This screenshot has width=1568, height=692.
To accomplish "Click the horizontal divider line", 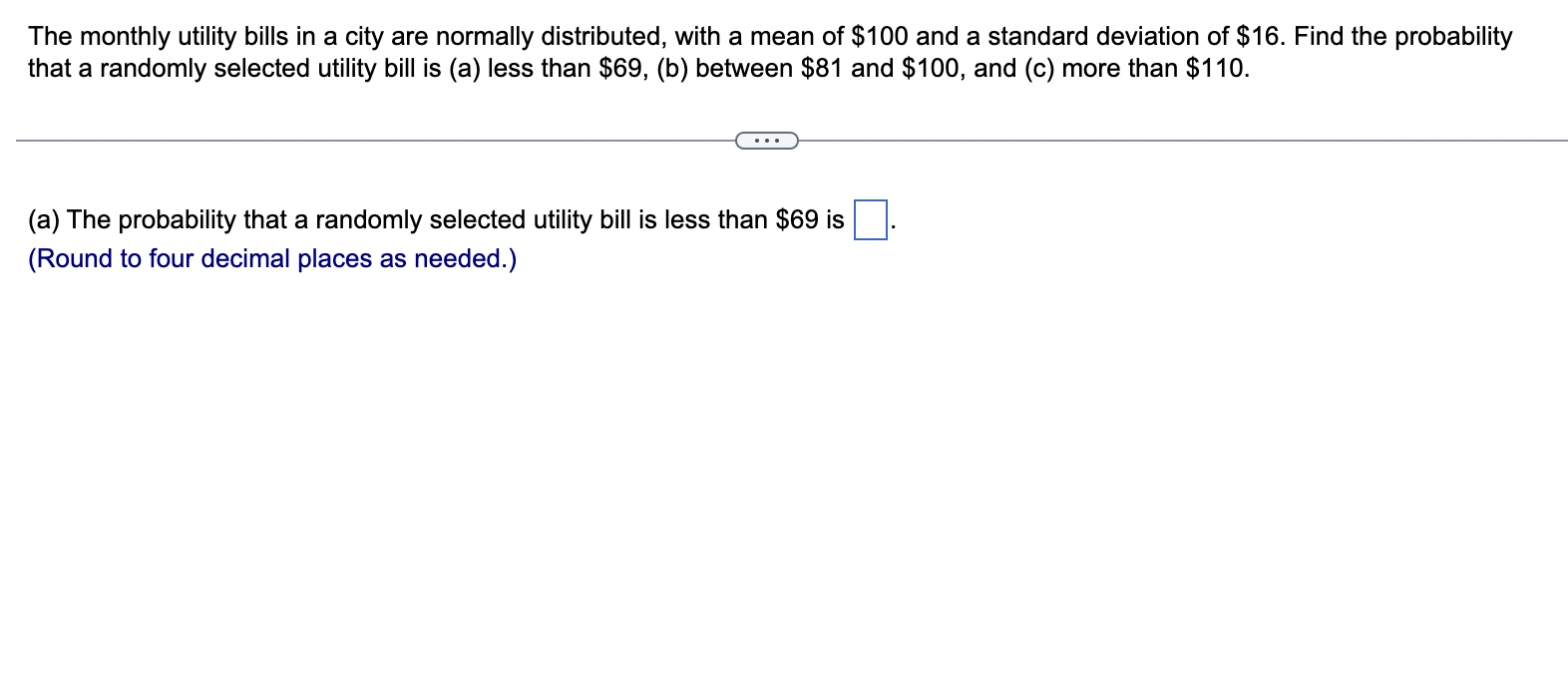I will tap(399, 139).
